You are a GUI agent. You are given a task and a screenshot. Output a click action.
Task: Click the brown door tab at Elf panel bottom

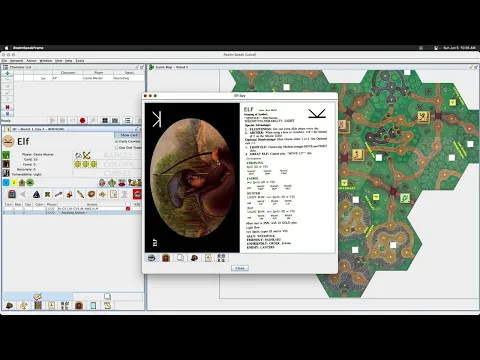(38, 305)
